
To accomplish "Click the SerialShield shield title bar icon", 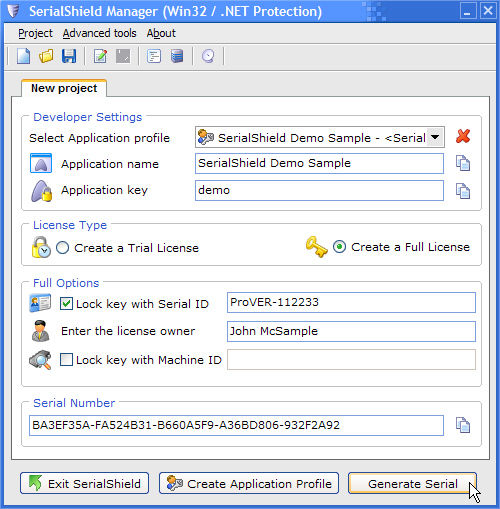I will click(13, 11).
